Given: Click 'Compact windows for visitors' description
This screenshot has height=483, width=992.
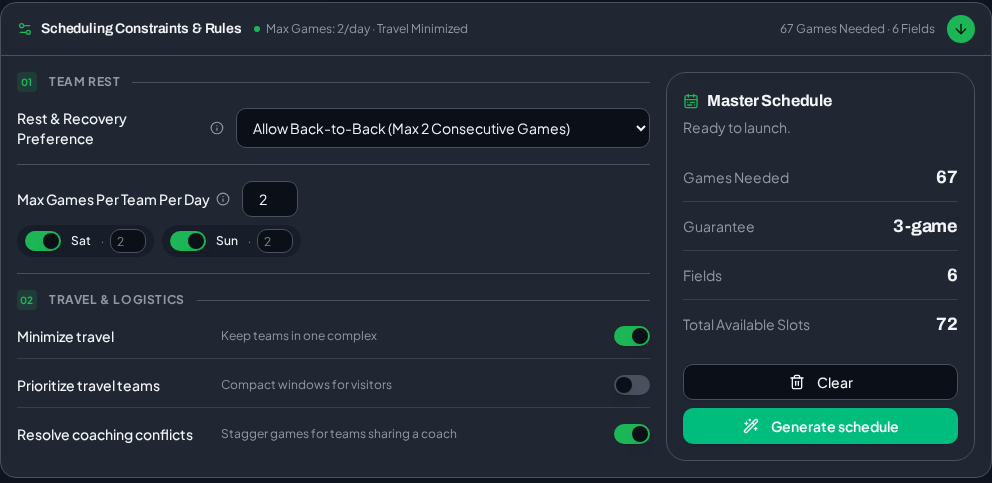Looking at the screenshot, I should coord(306,385).
